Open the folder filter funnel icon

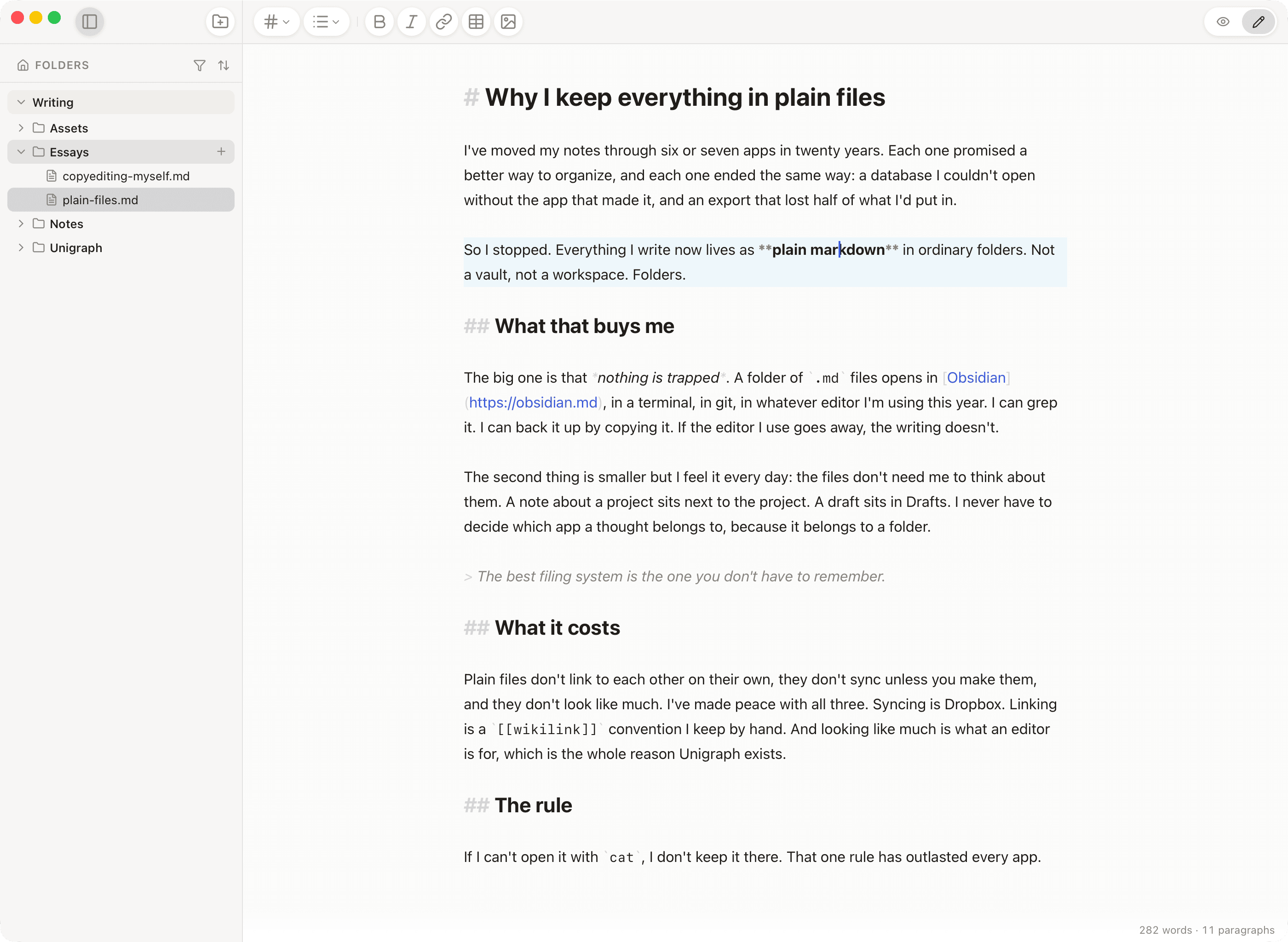tap(200, 66)
